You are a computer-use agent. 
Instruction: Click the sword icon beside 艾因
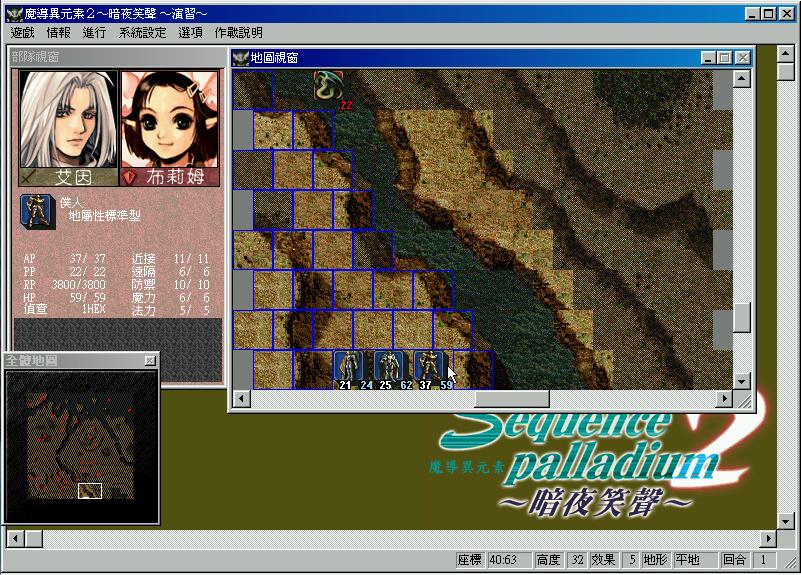click(29, 177)
